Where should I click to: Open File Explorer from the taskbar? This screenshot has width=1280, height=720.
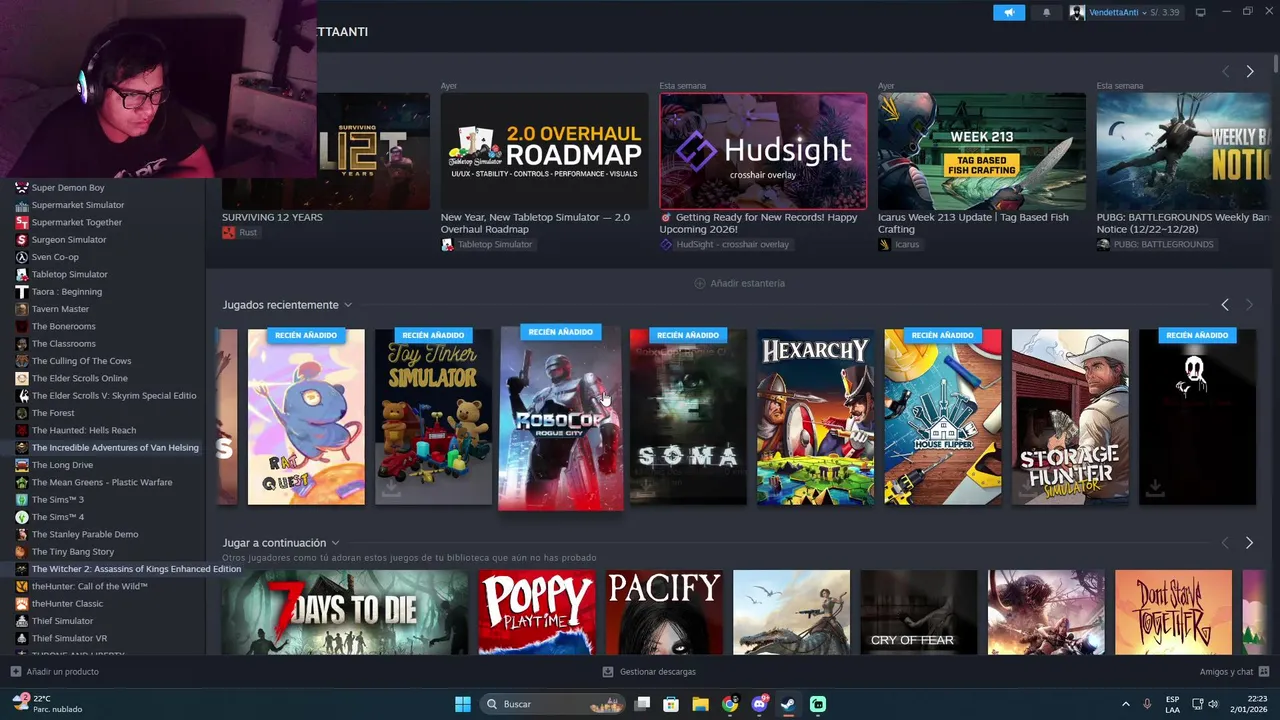click(x=700, y=704)
